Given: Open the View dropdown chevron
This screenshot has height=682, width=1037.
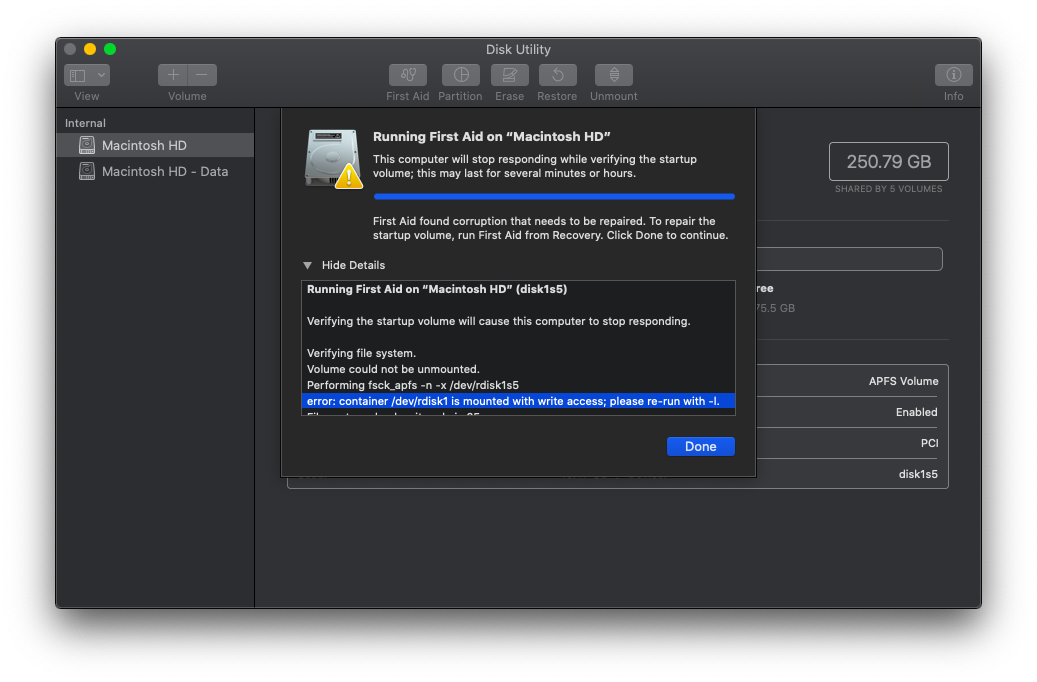Looking at the screenshot, I should [101, 75].
